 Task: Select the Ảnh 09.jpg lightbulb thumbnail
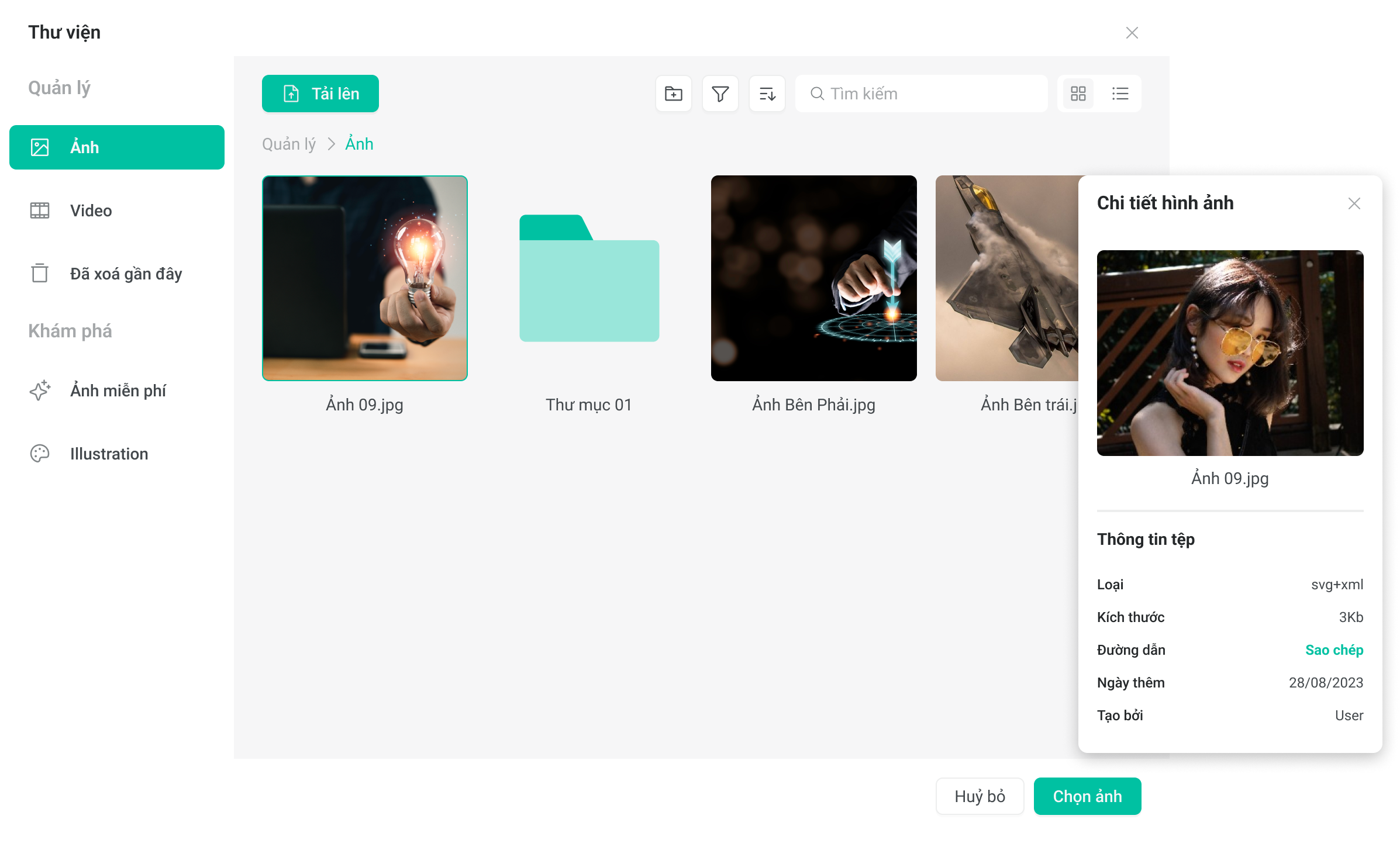[x=365, y=278]
